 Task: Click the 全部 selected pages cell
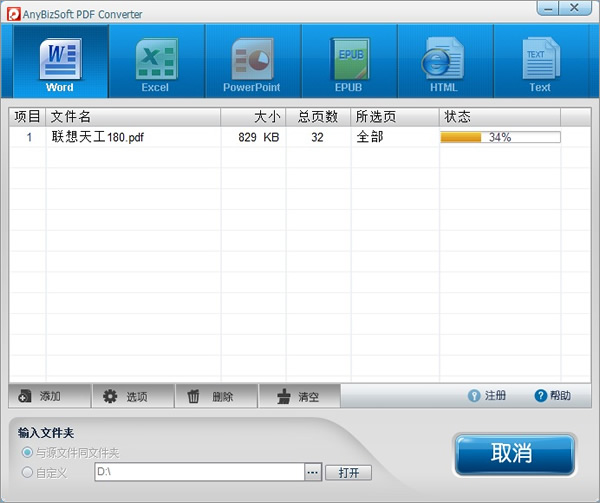[370, 137]
